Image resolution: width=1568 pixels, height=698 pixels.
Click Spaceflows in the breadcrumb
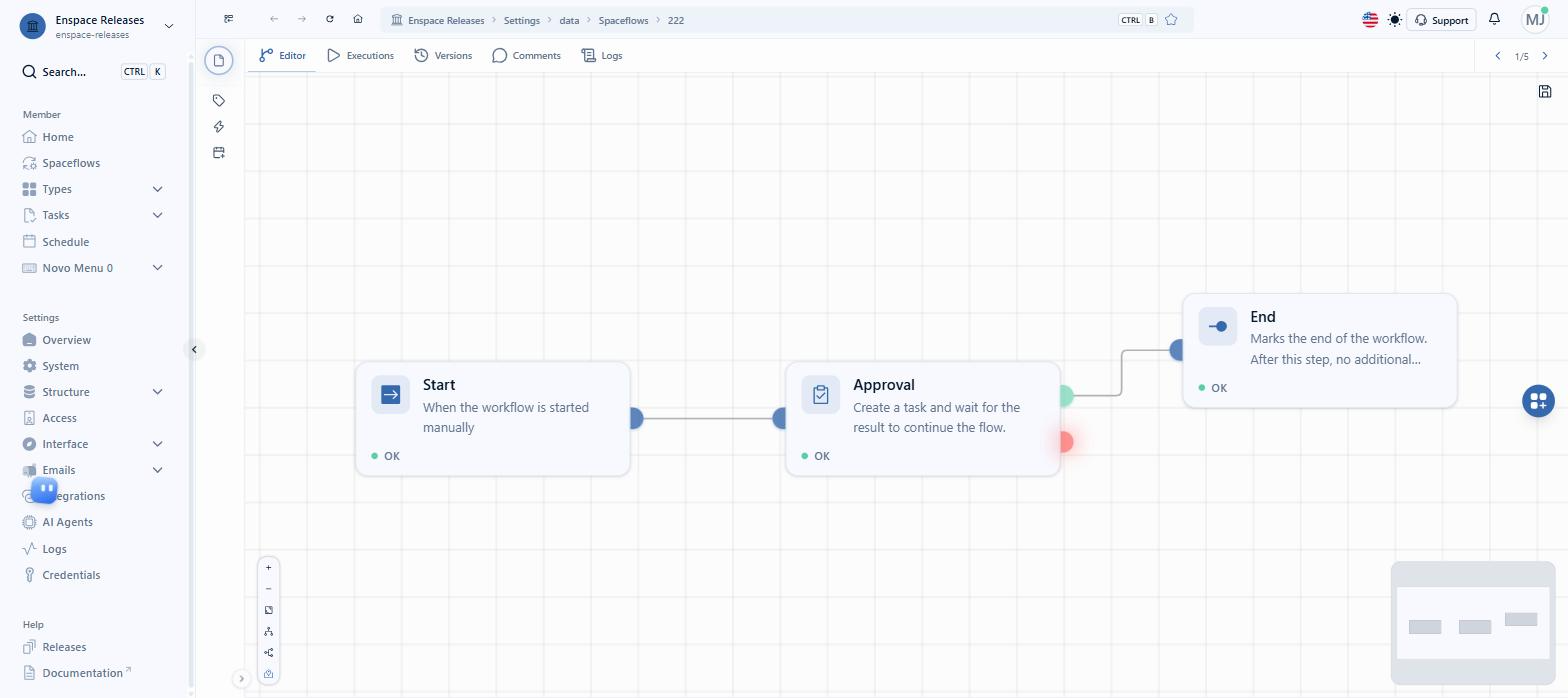click(x=623, y=20)
